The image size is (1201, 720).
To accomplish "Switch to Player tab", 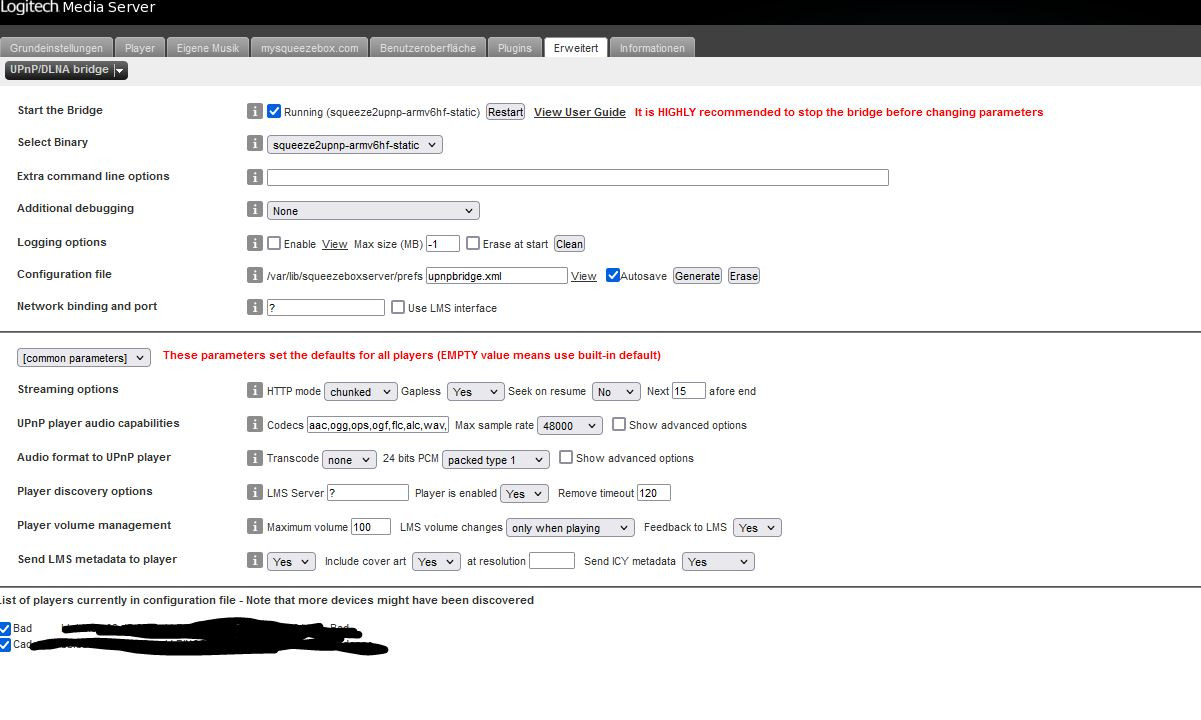I will [x=140, y=48].
